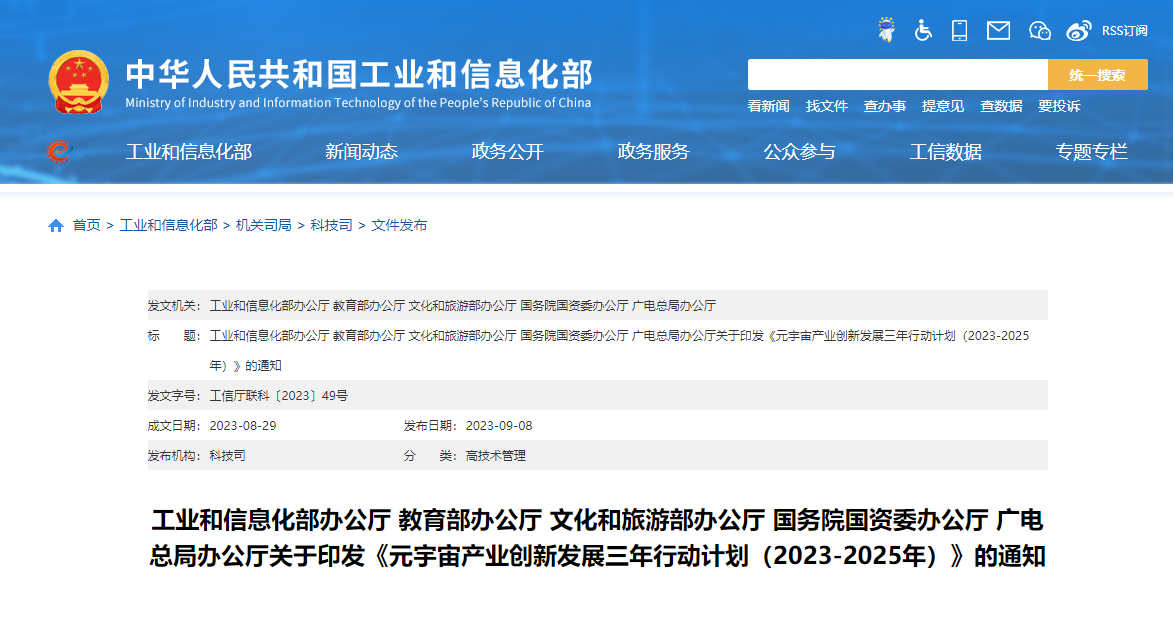Image resolution: width=1173 pixels, height=623 pixels.
Task: Click the robot assistant mascot icon
Action: click(886, 30)
